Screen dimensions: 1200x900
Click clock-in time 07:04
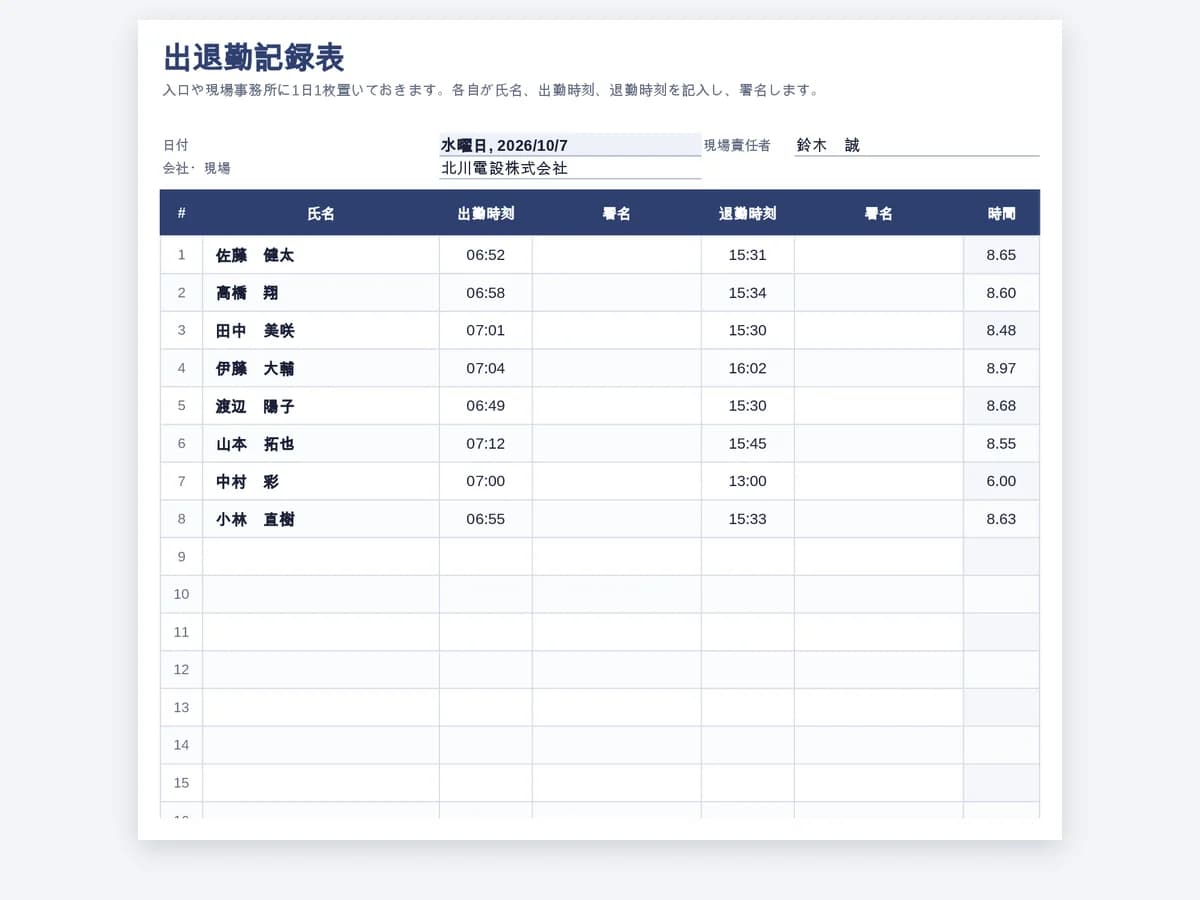coord(486,368)
